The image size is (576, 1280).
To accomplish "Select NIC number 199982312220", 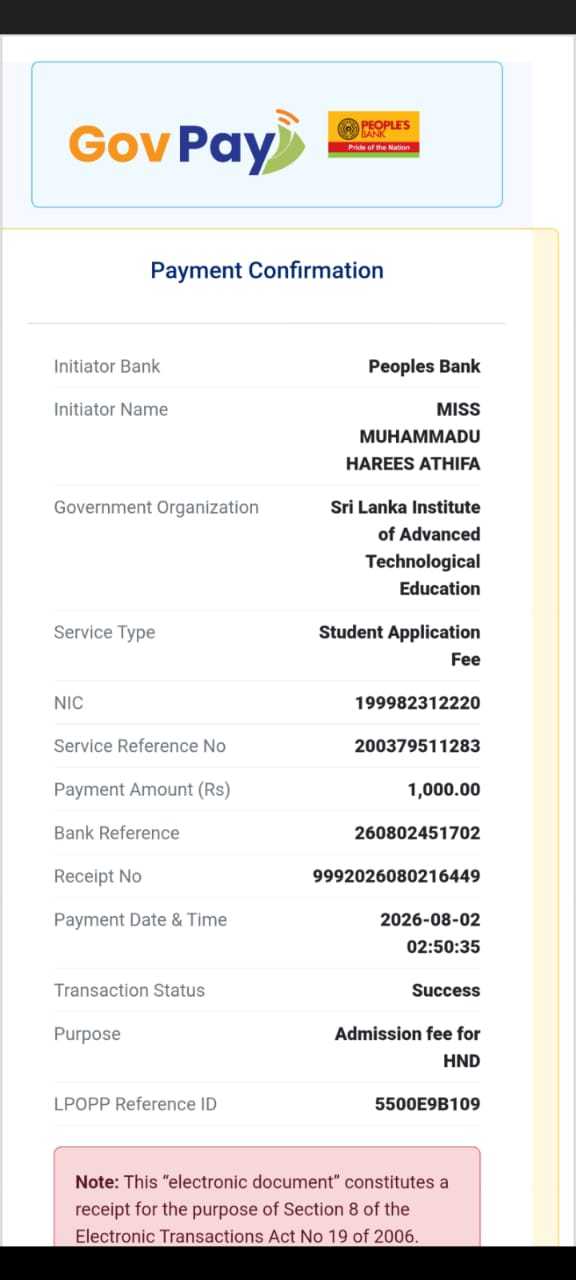I will coord(418,703).
